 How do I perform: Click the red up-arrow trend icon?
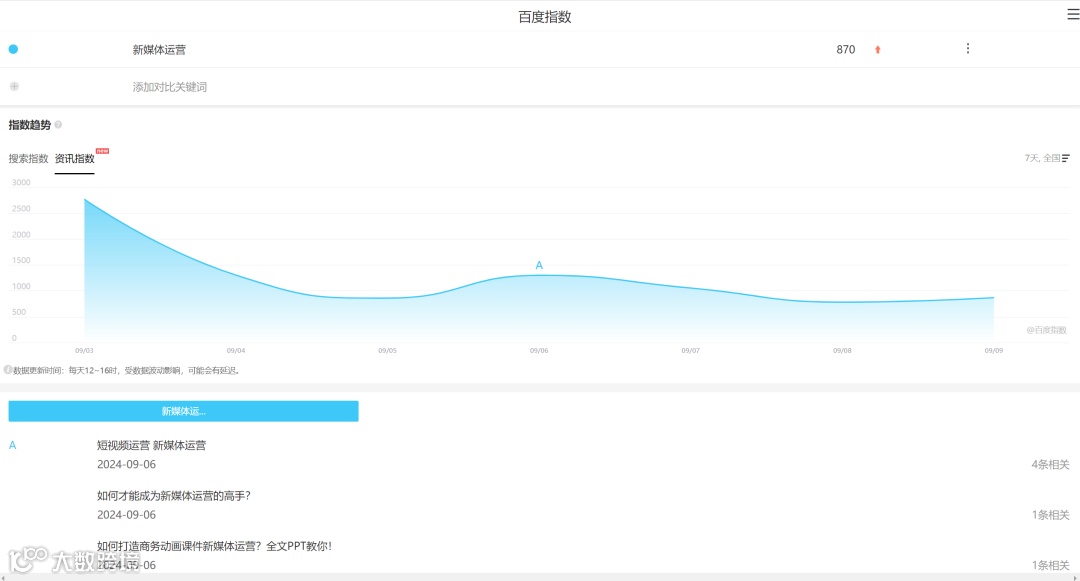(878, 50)
